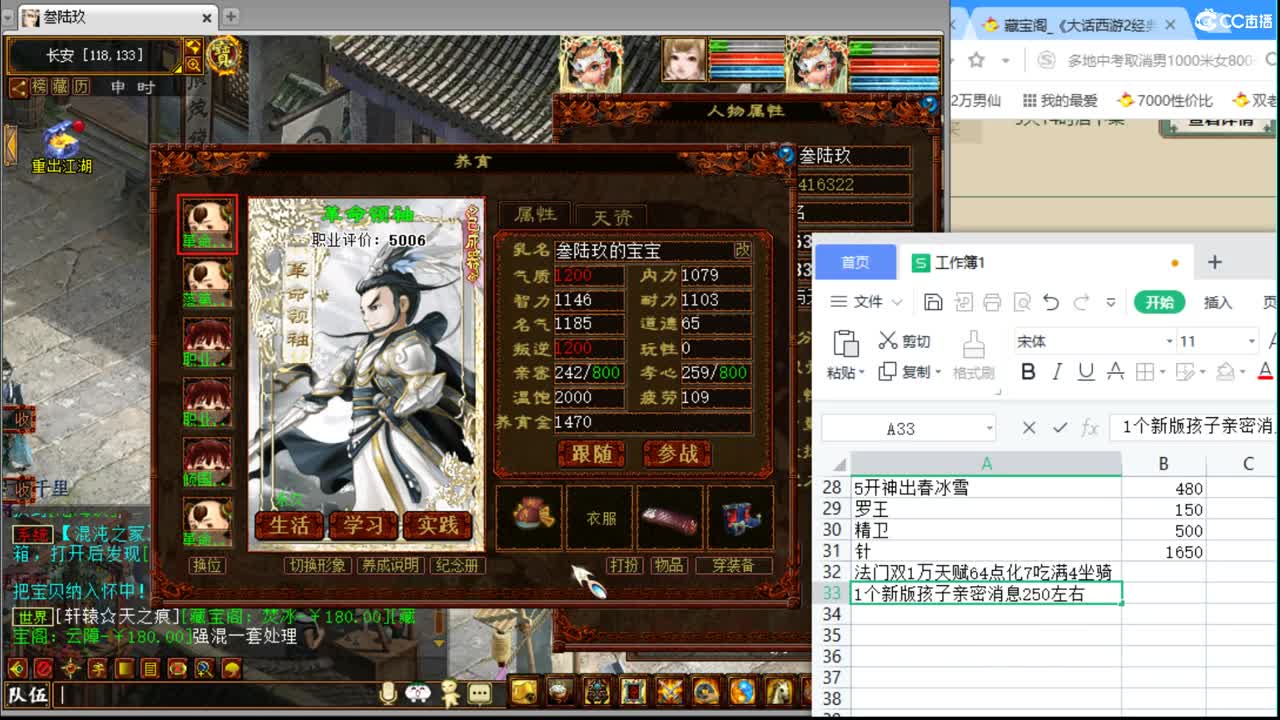Expand the 文件 menu dropdown
The width and height of the screenshot is (1280, 720).
pos(866,302)
